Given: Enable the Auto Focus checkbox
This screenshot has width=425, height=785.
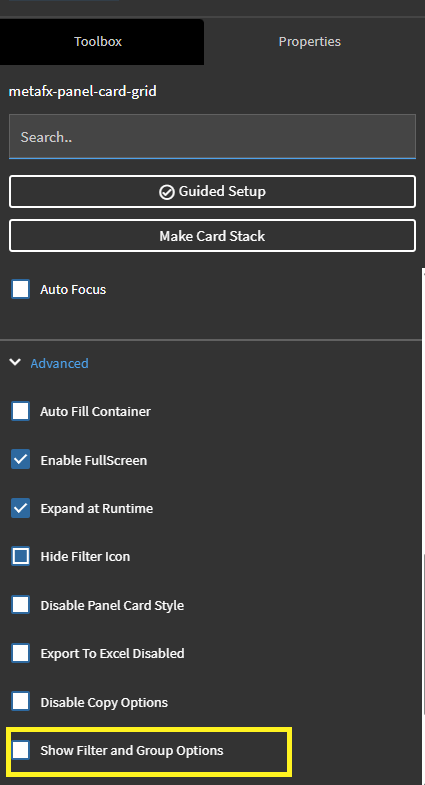Looking at the screenshot, I should (21, 289).
